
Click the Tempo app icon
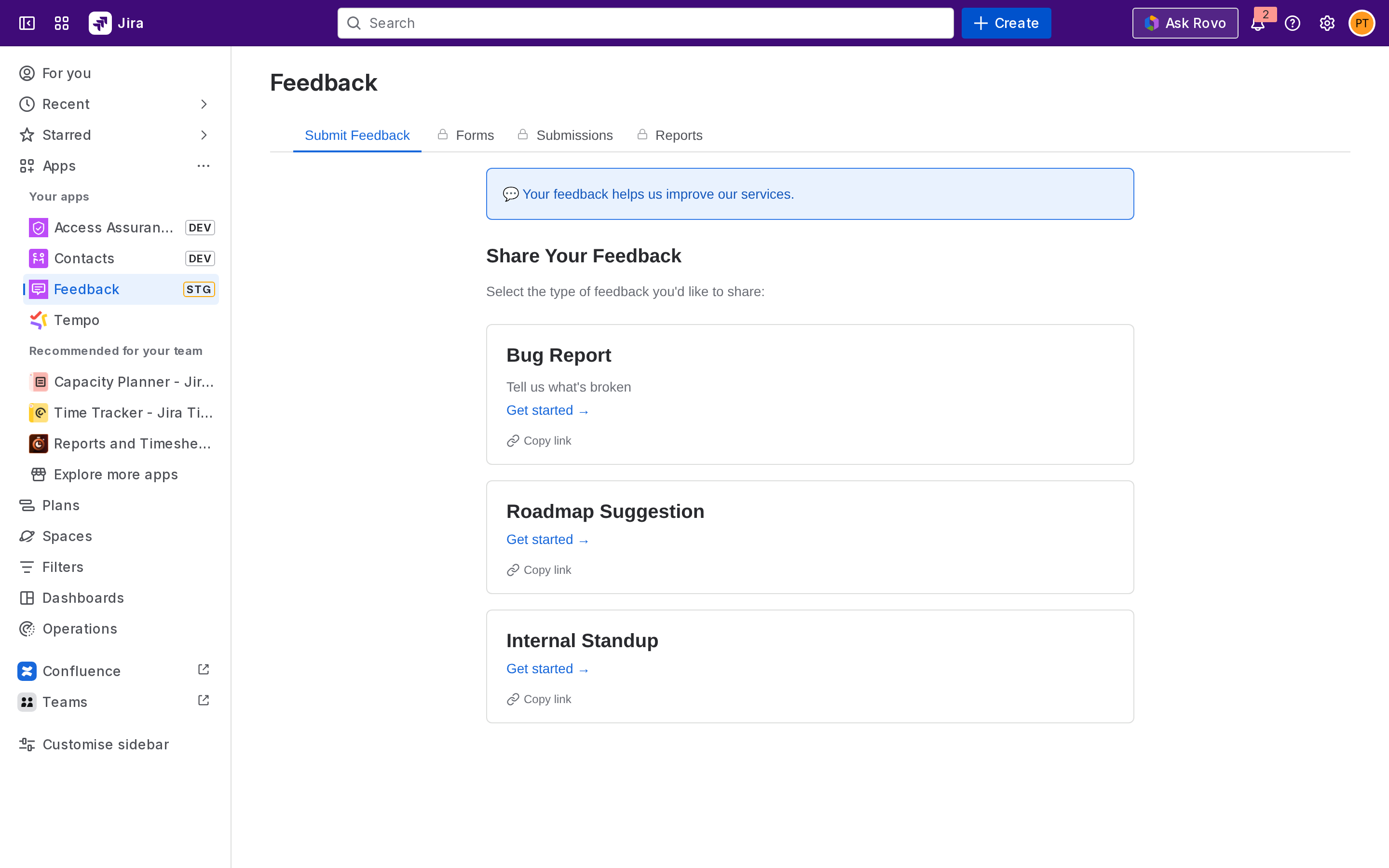(39, 320)
